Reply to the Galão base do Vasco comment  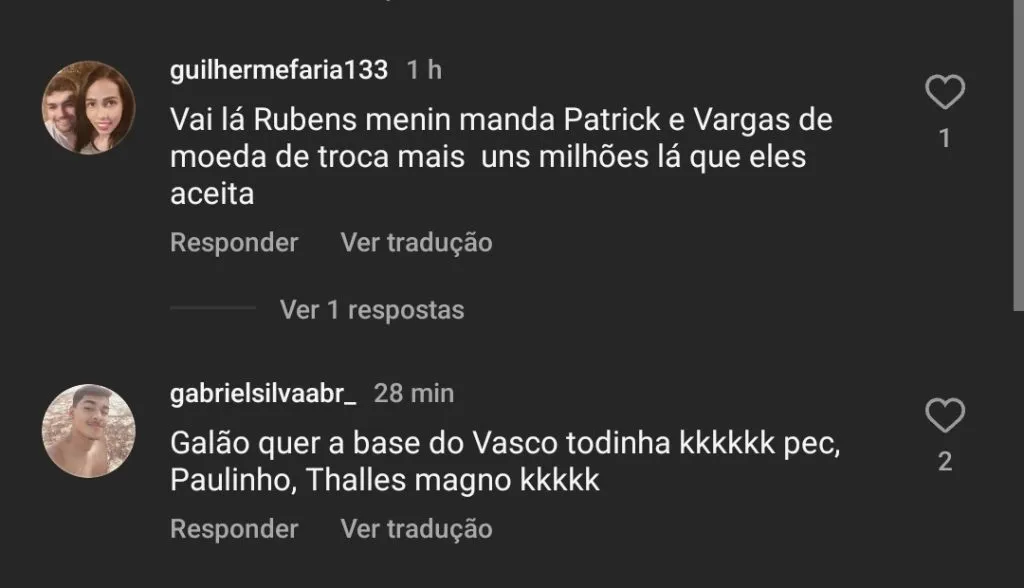point(234,529)
